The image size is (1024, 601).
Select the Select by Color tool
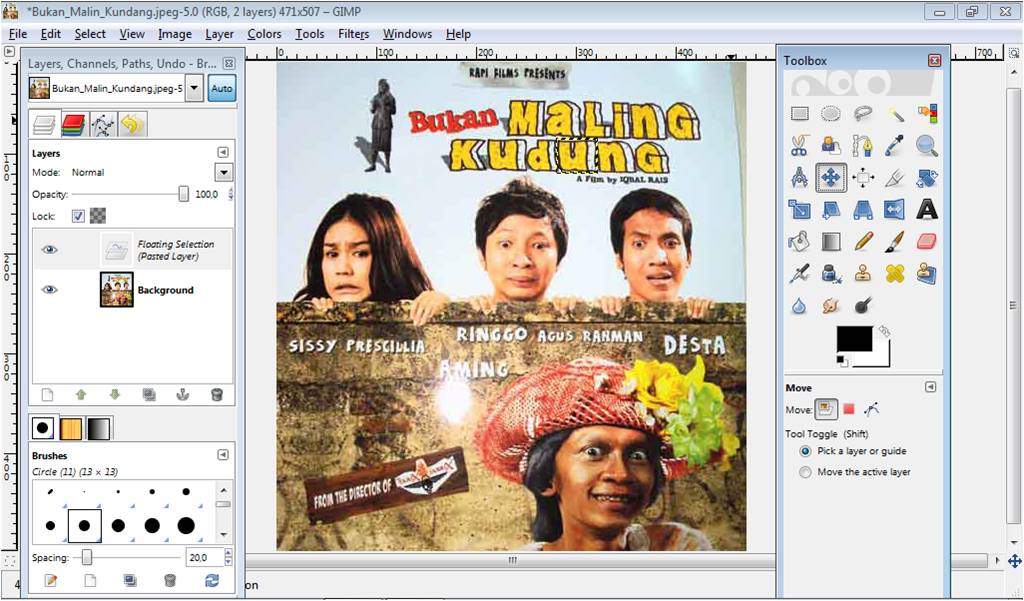click(927, 114)
